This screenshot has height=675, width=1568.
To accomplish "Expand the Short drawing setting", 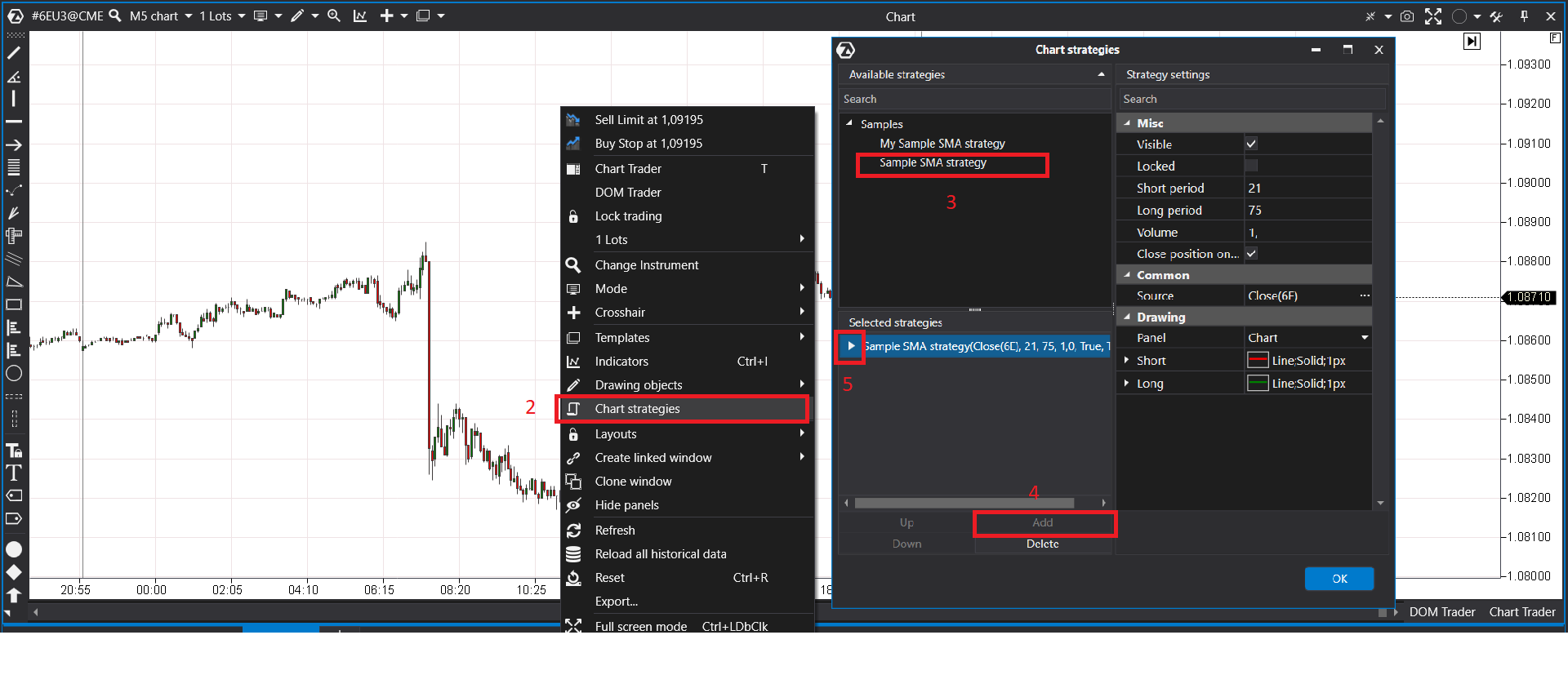I will point(1127,360).
